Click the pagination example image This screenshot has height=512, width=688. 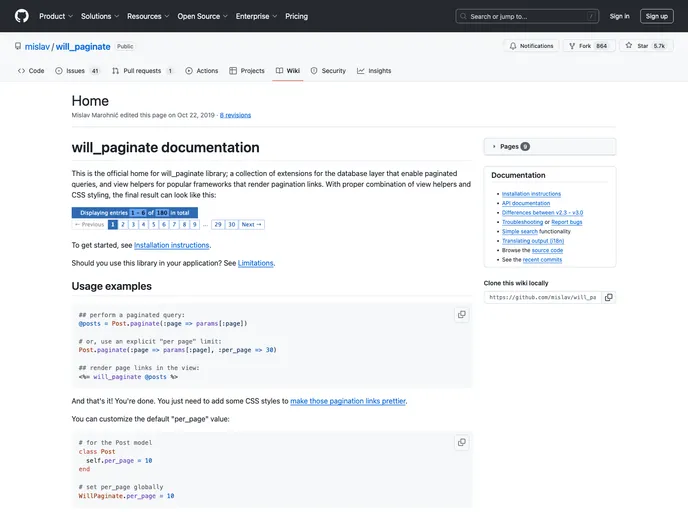coord(168,218)
